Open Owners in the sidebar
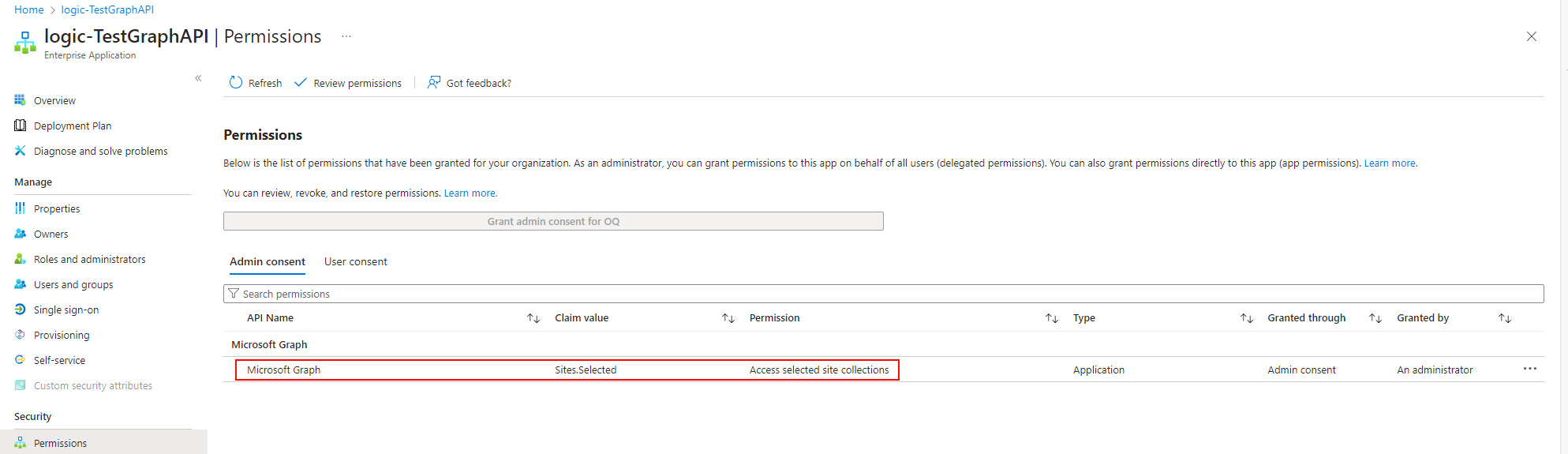 point(51,234)
